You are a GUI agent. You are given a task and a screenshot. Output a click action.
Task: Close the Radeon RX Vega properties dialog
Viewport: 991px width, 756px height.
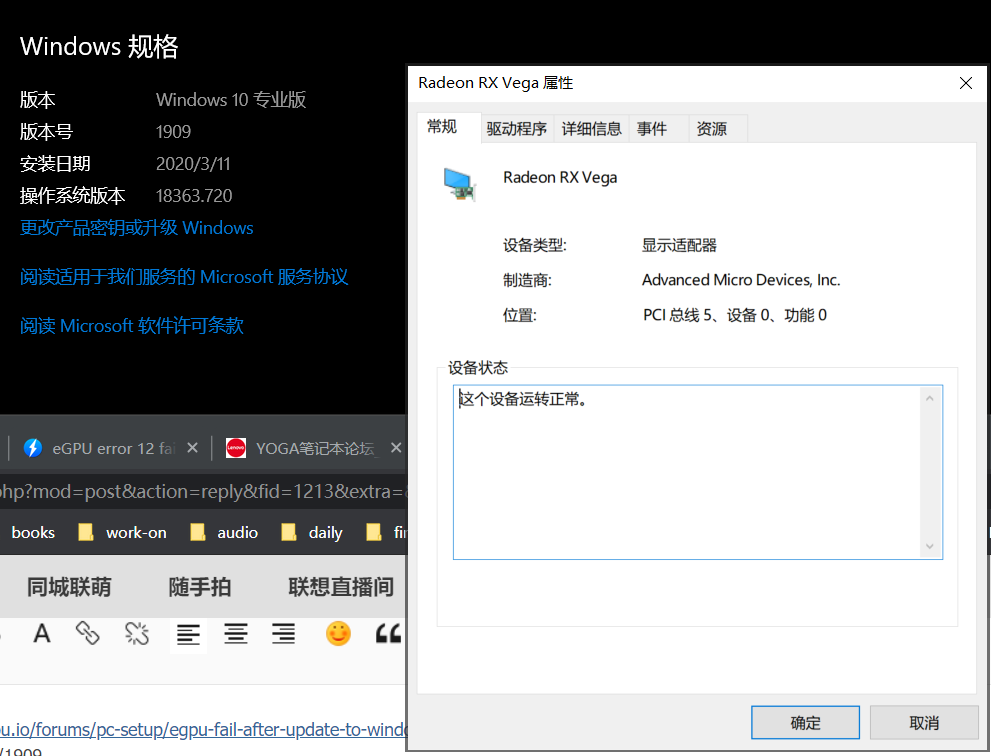tap(966, 83)
